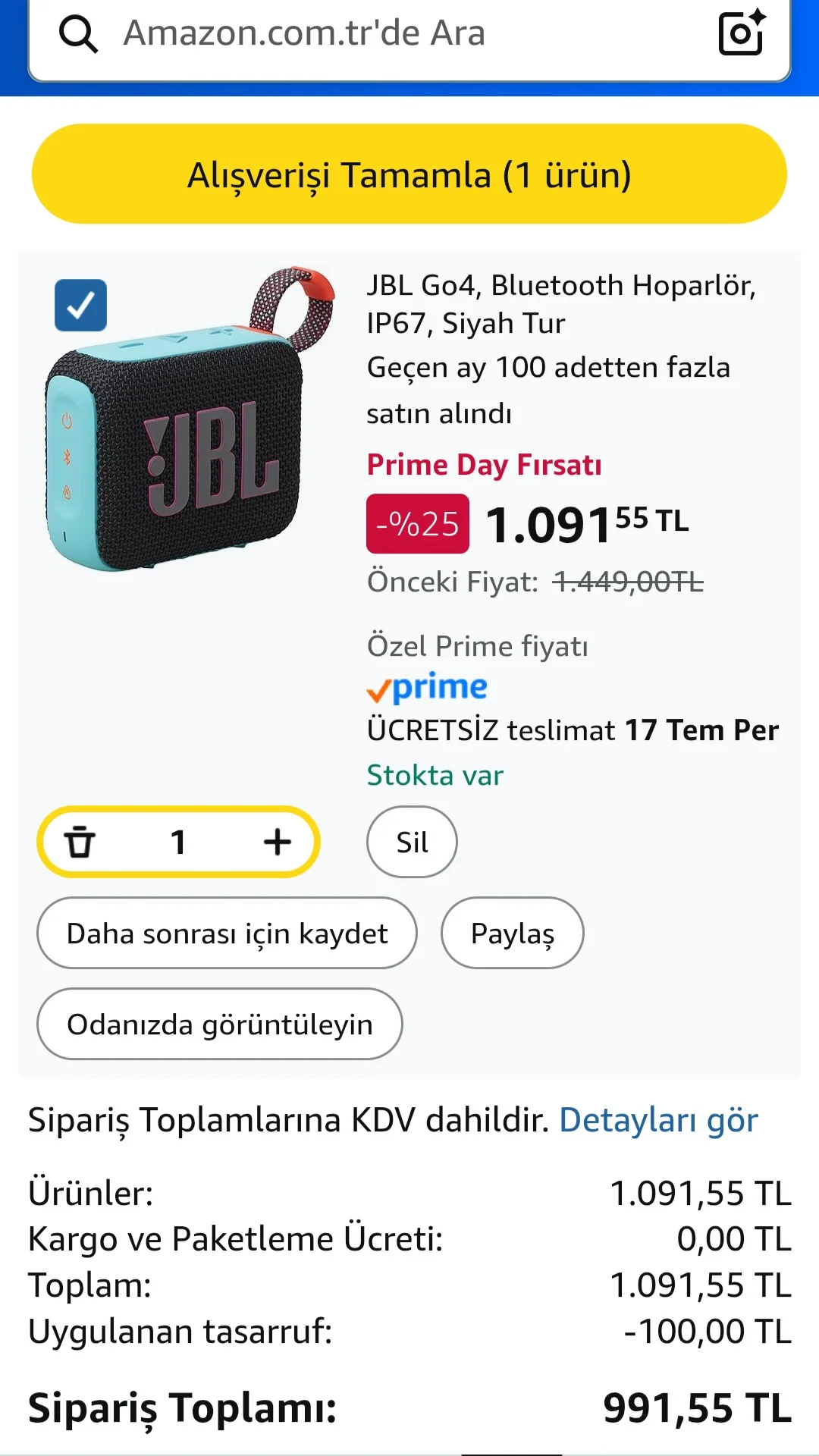Increase quantity with the plus icon

tap(278, 842)
